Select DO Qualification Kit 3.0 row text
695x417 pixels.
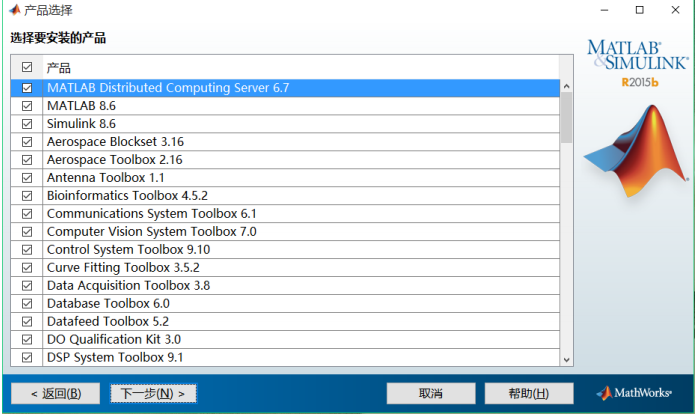click(x=114, y=339)
